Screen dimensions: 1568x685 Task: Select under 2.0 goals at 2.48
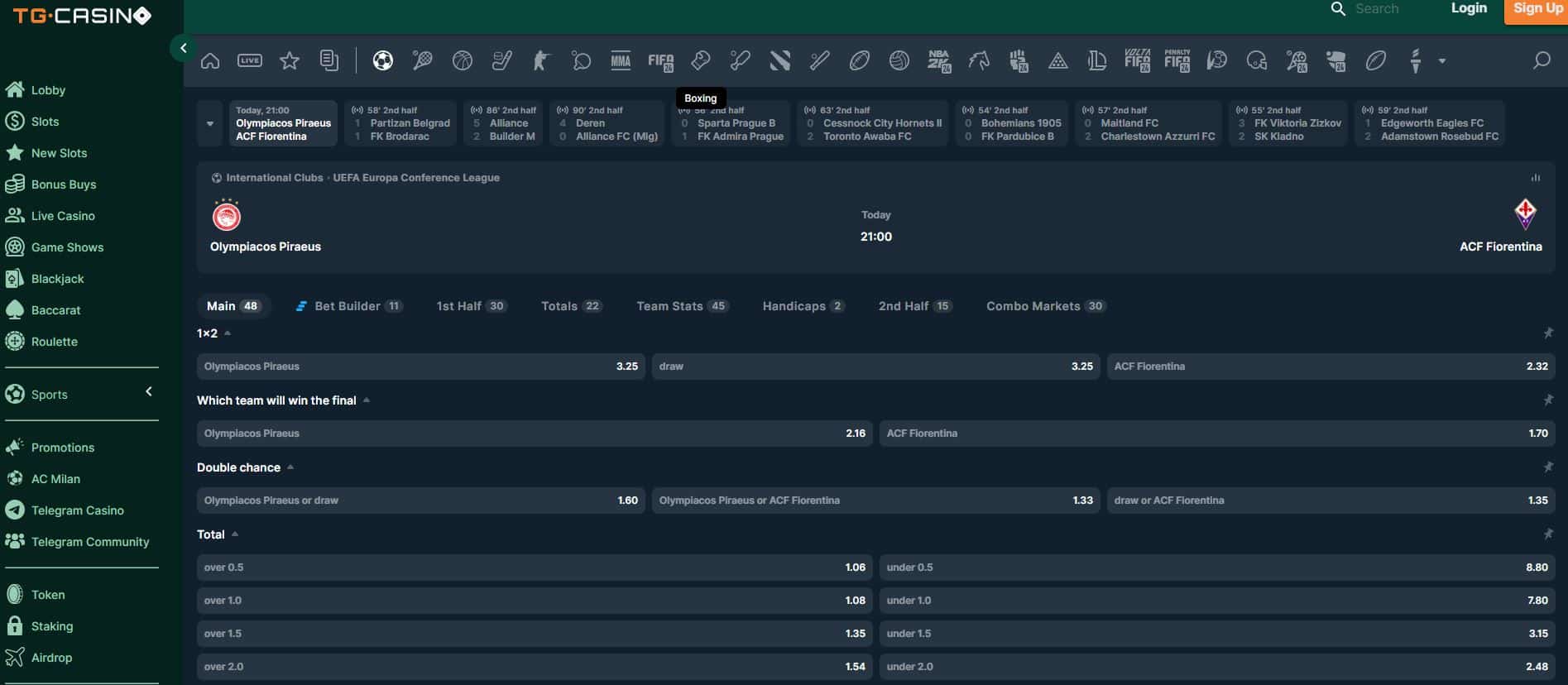click(x=1217, y=667)
